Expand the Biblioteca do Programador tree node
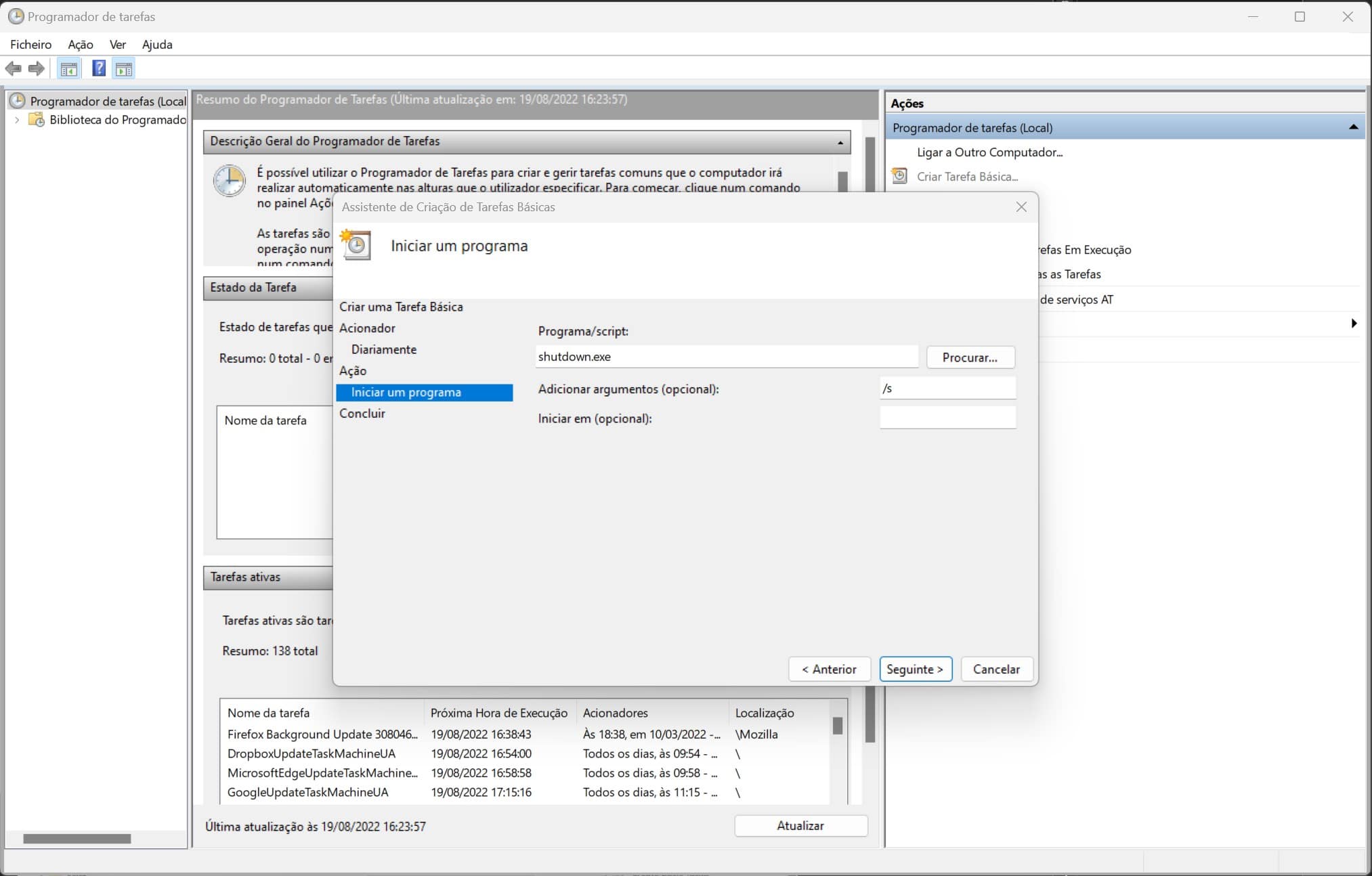This screenshot has height=876, width=1372. click(17, 120)
